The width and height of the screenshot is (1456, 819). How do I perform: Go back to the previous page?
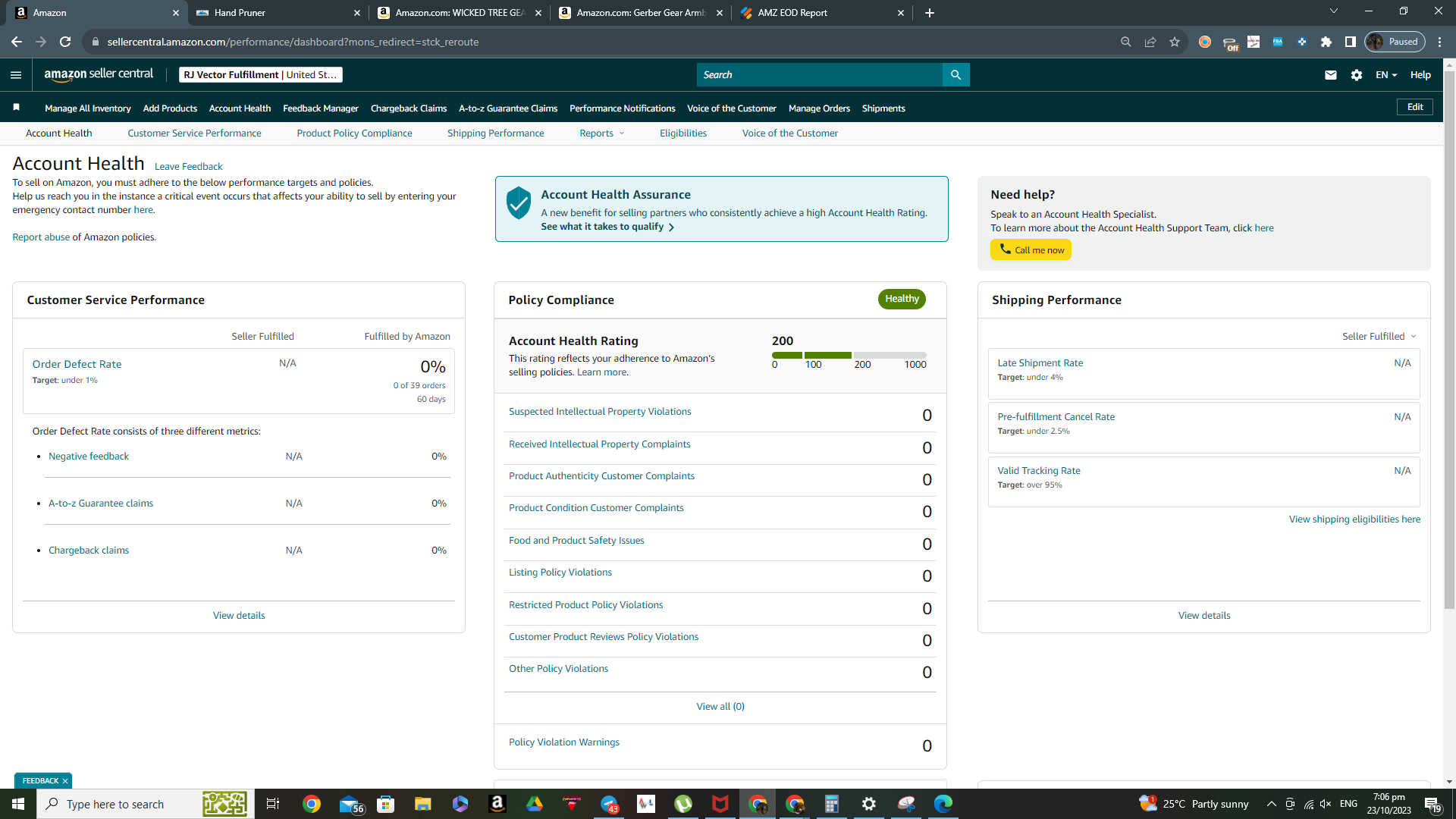click(x=17, y=42)
